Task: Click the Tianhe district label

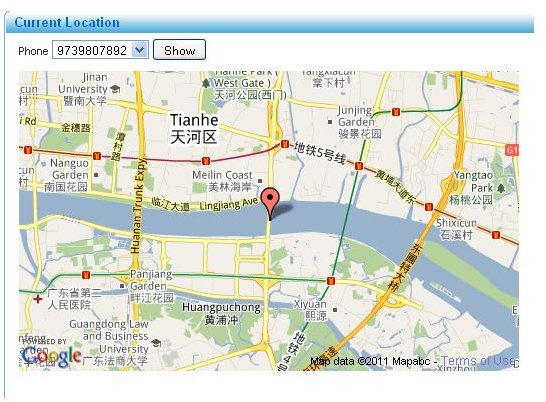Action: 194,129
